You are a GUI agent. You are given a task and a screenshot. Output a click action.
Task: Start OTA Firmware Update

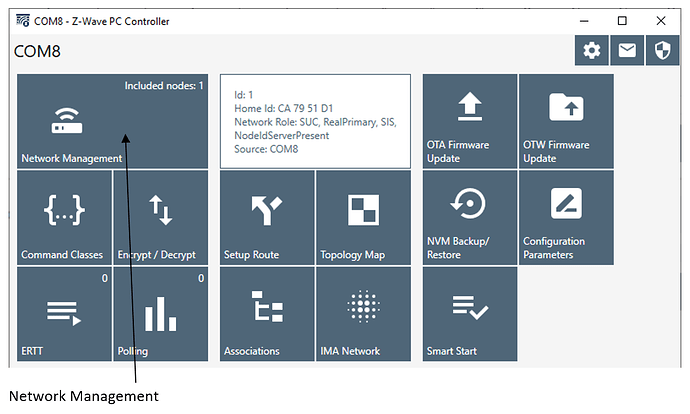point(470,121)
